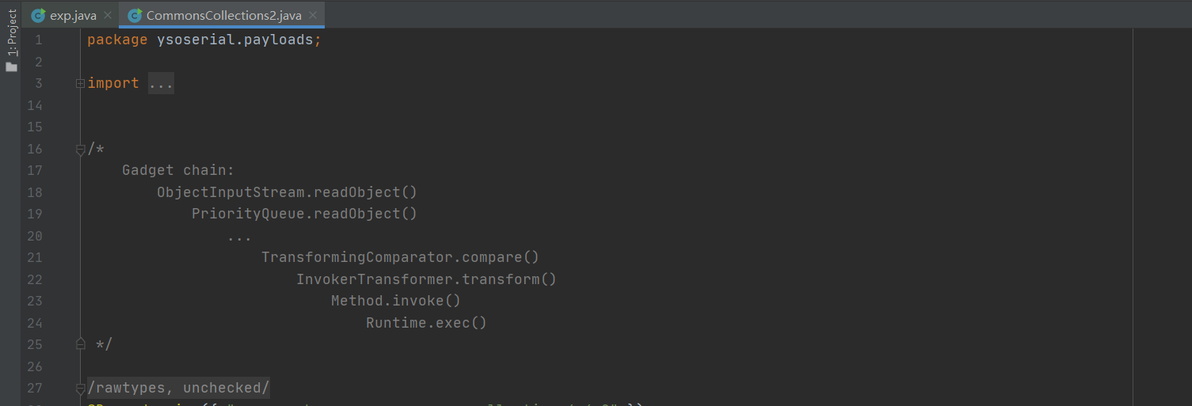Switch to the exp.java tab
The width and height of the screenshot is (1192, 406).
(72, 16)
